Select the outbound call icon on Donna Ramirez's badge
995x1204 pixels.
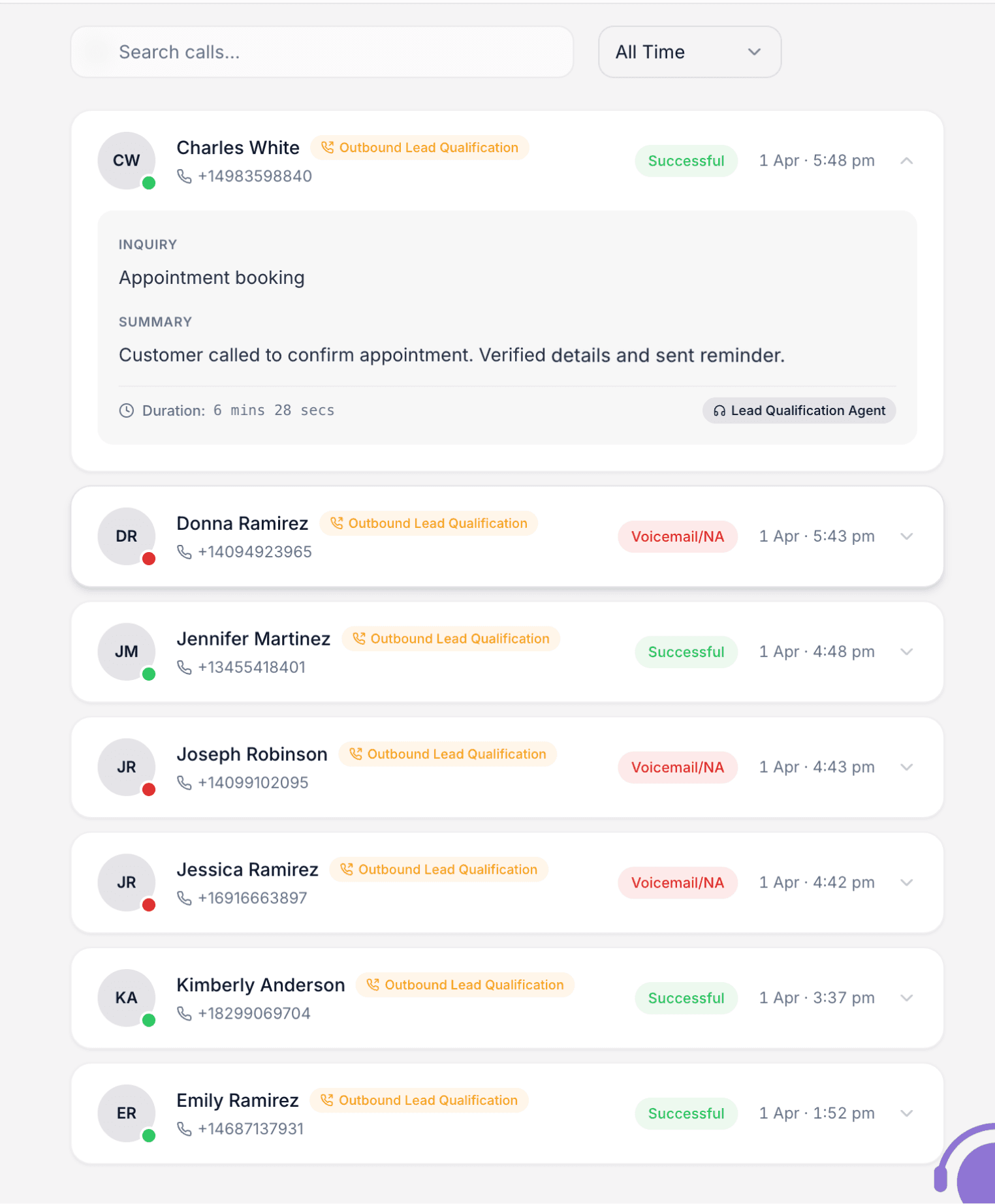point(336,523)
